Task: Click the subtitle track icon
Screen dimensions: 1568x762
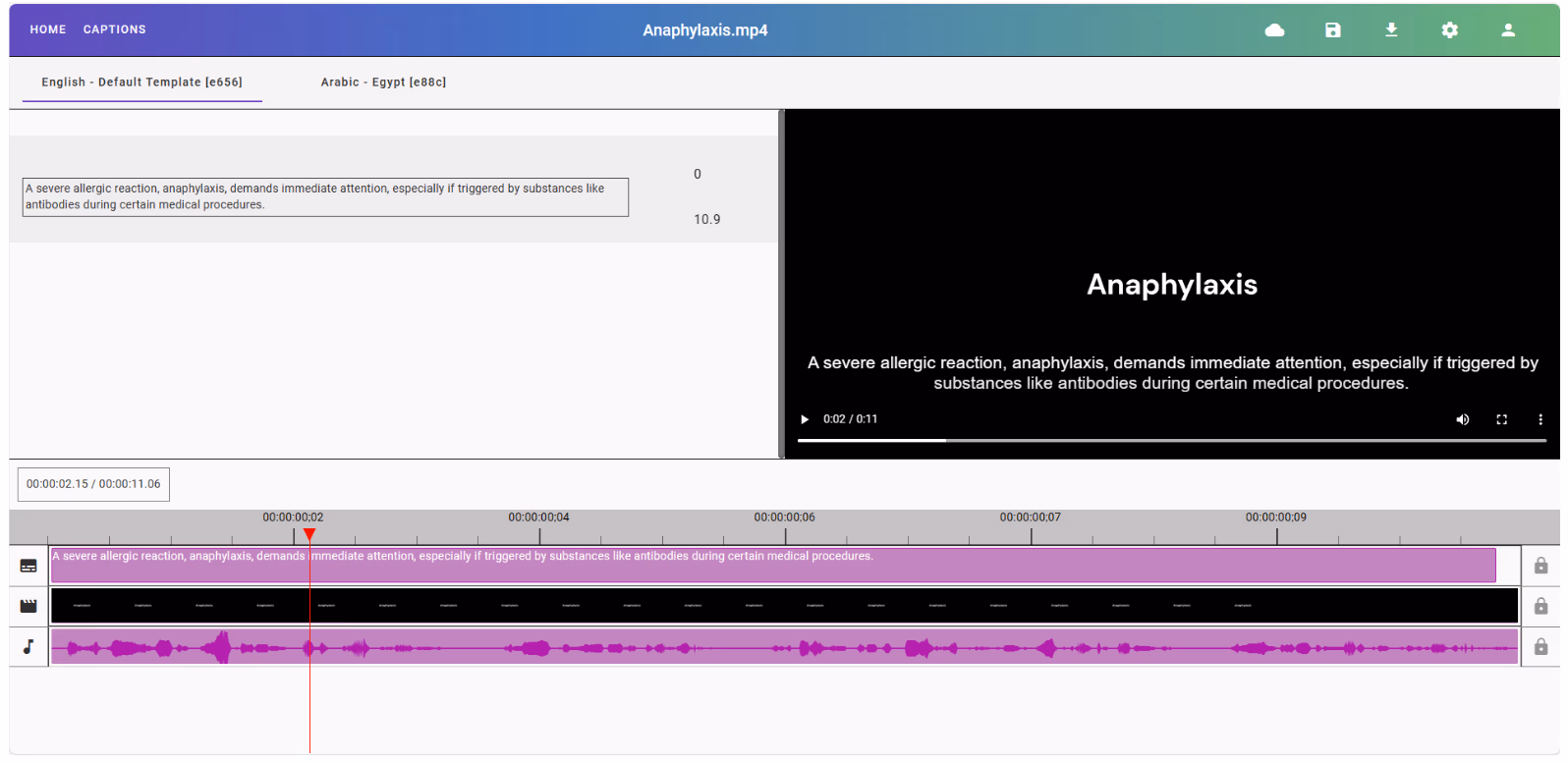Action: (28, 566)
